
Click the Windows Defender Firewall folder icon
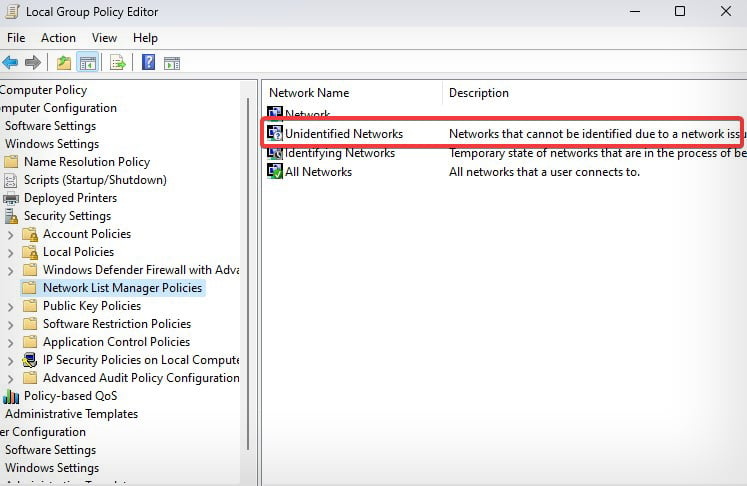click(30, 270)
